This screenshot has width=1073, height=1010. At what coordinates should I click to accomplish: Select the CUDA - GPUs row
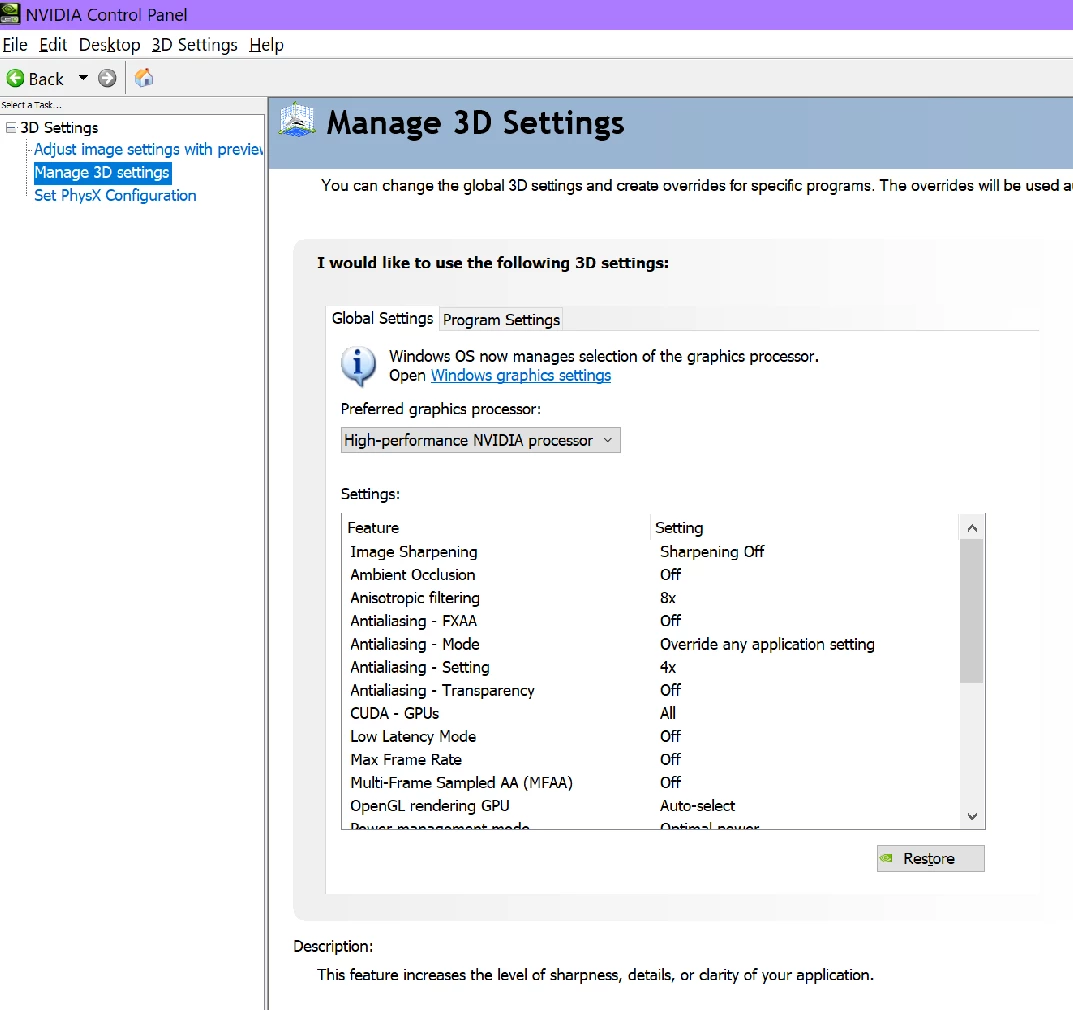click(x=650, y=714)
